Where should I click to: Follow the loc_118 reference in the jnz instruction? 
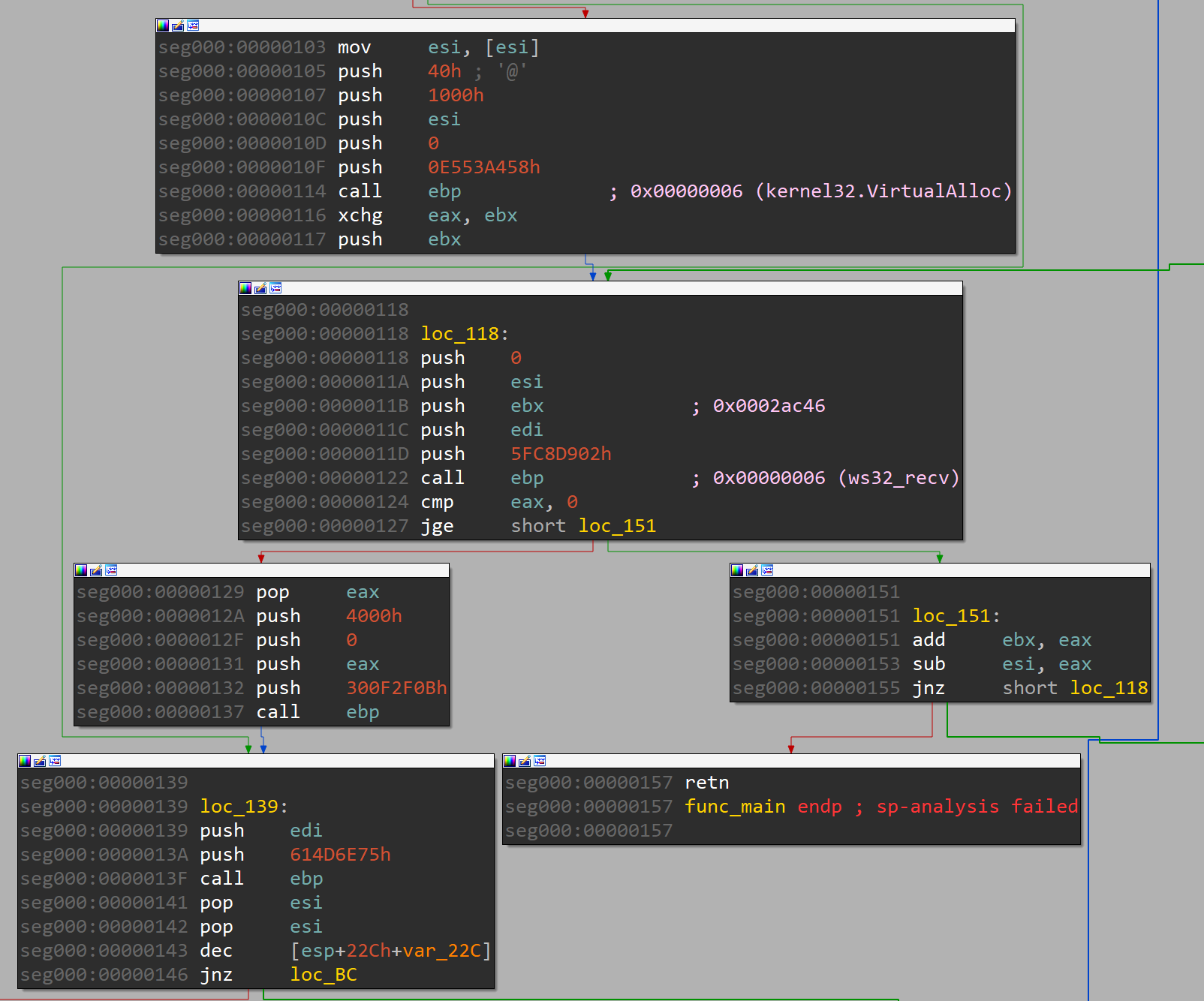tap(1109, 688)
